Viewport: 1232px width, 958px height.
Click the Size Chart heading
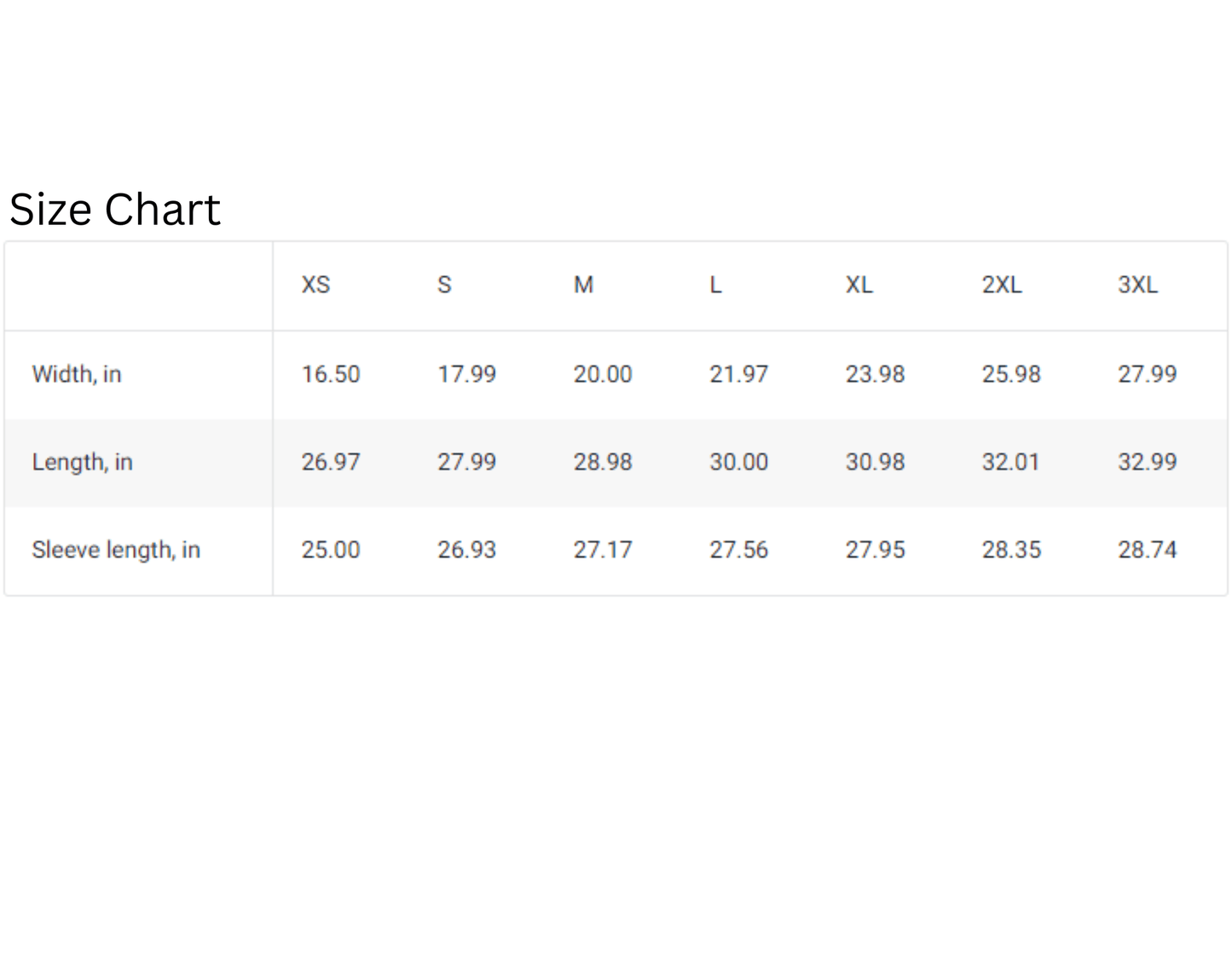pos(115,210)
